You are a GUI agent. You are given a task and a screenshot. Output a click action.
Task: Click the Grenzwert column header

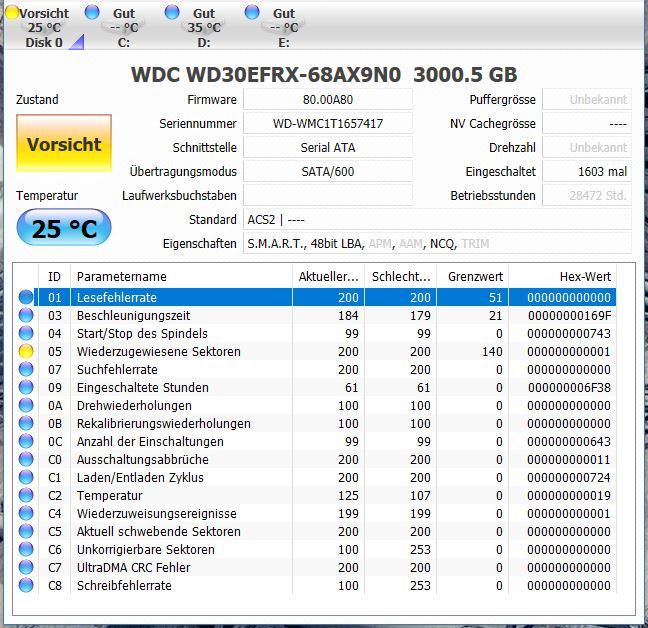click(472, 276)
